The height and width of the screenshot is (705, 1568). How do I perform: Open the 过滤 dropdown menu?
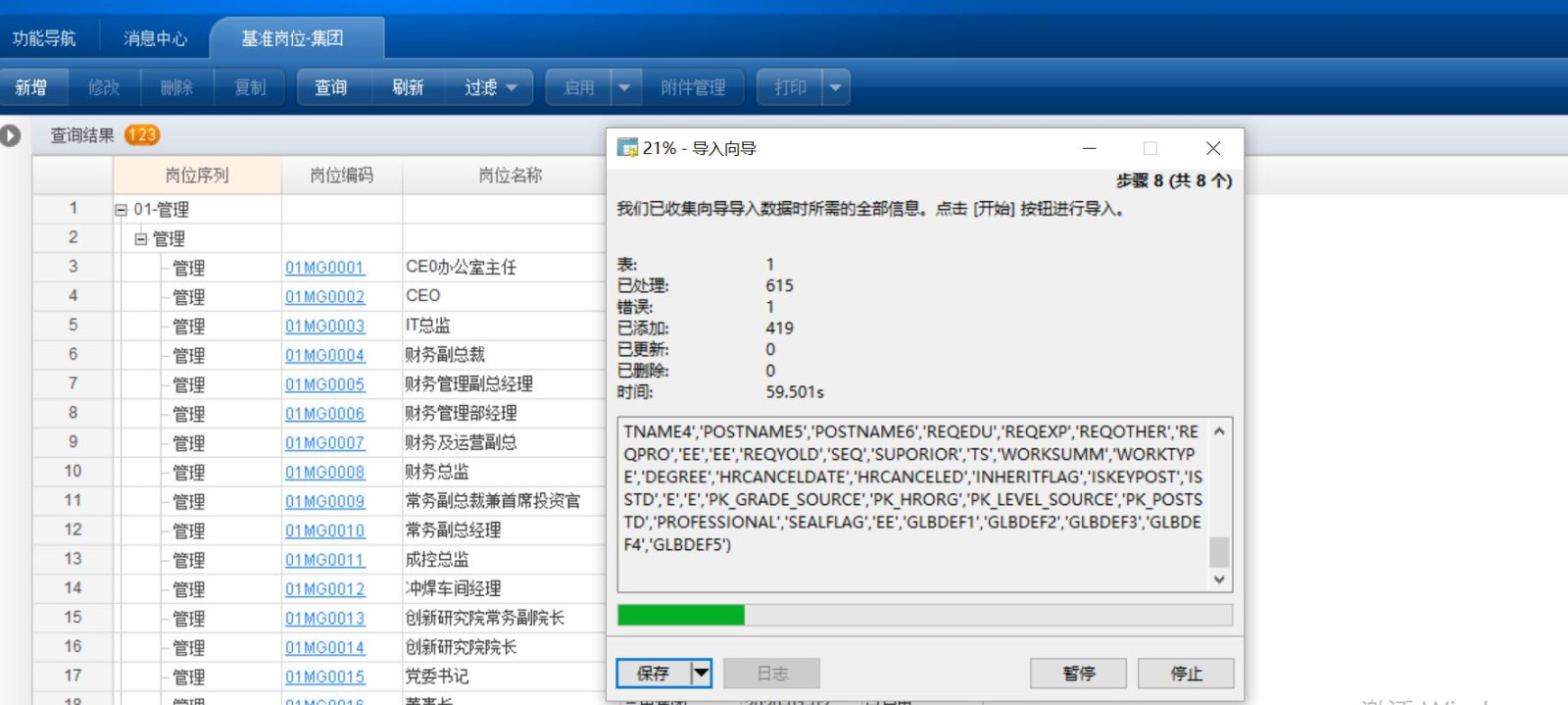pyautogui.click(x=490, y=87)
